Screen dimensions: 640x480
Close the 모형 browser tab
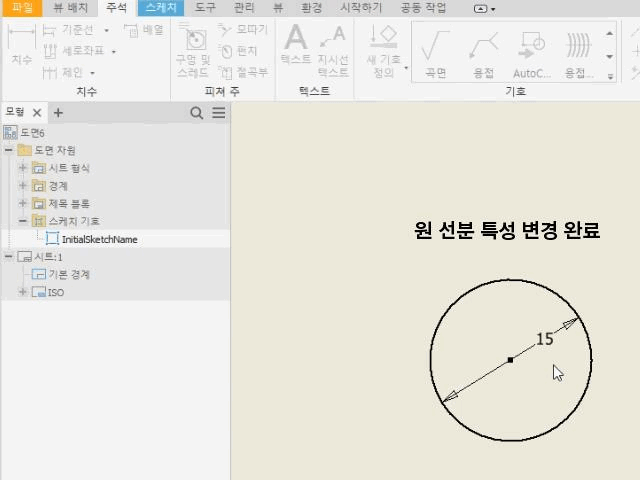pyautogui.click(x=37, y=113)
